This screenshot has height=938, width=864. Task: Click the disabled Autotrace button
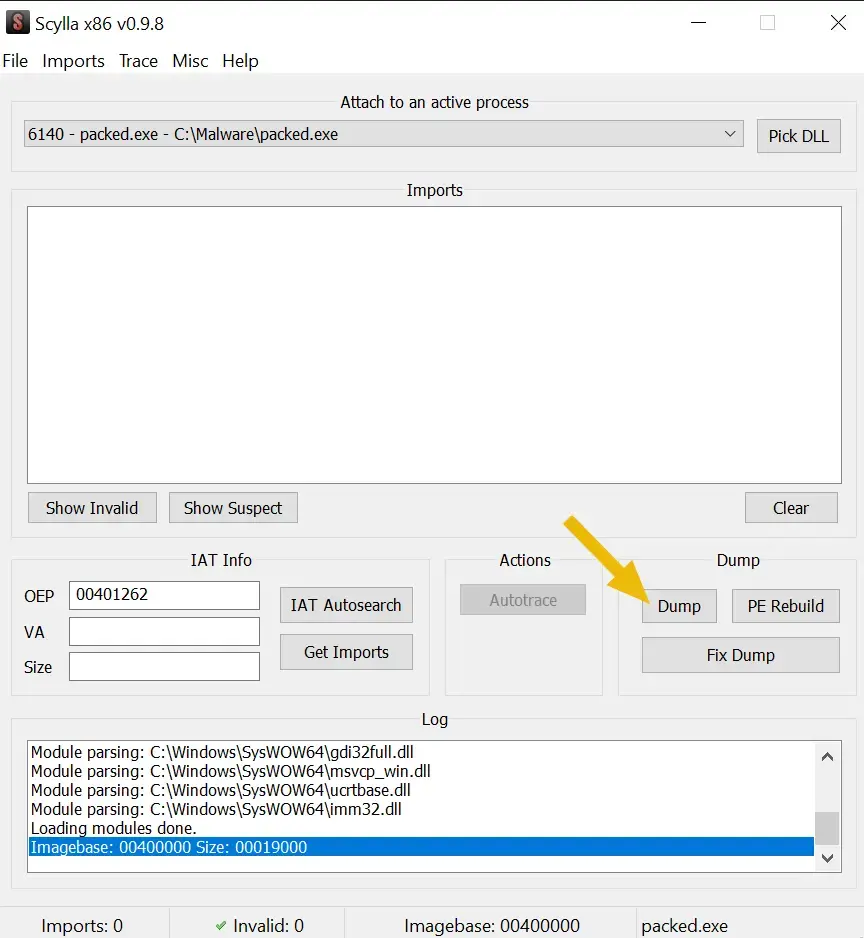523,599
